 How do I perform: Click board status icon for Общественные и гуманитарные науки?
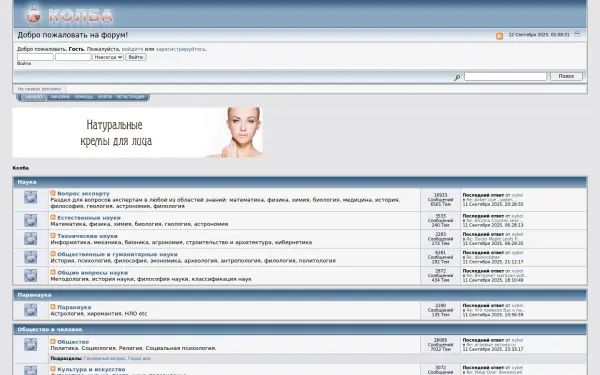[31, 257]
